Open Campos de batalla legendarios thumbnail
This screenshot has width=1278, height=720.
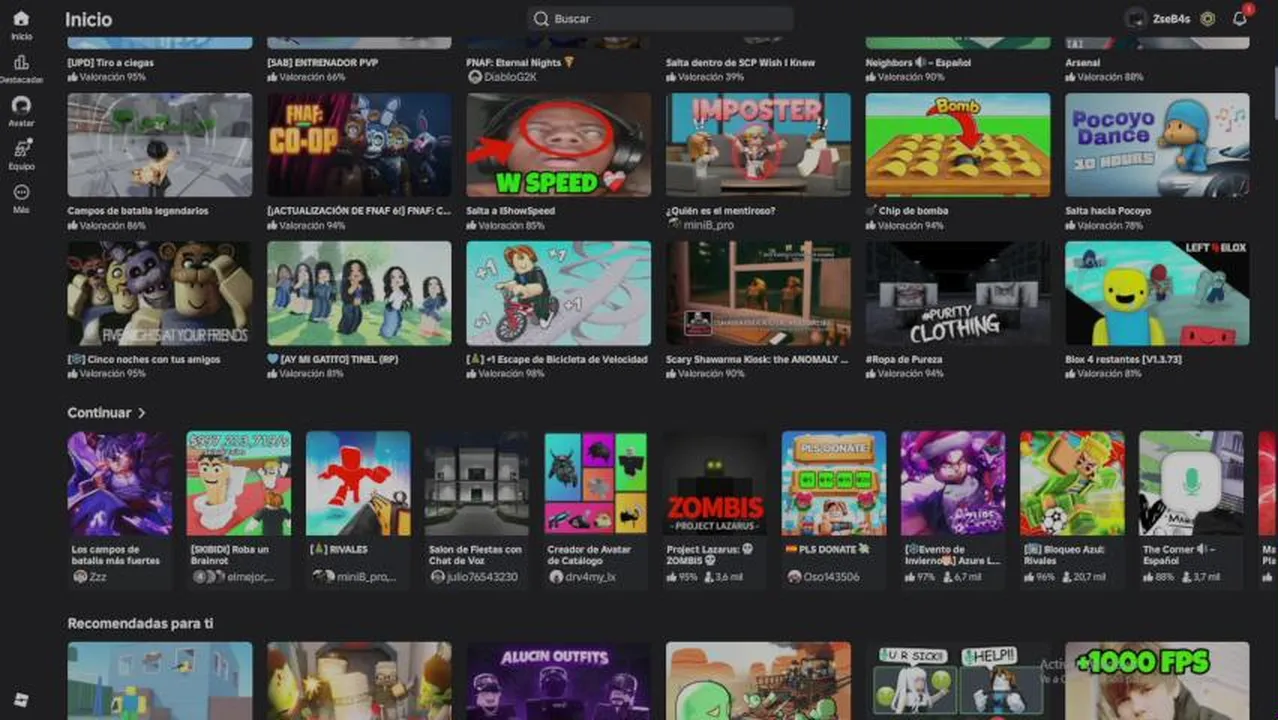tap(160, 145)
